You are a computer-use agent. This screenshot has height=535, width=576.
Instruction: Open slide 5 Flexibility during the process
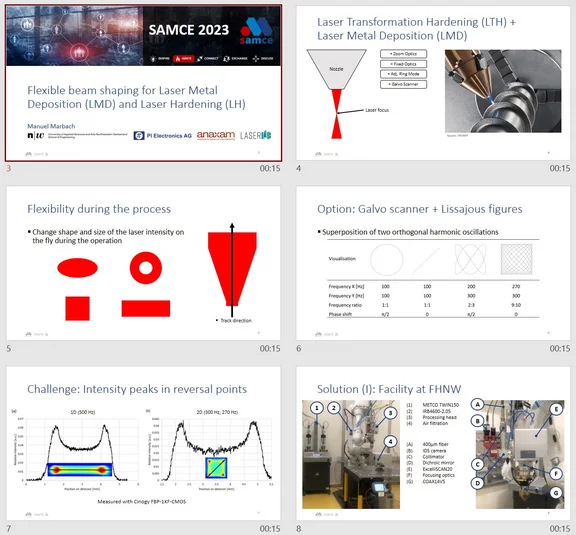tap(143, 263)
